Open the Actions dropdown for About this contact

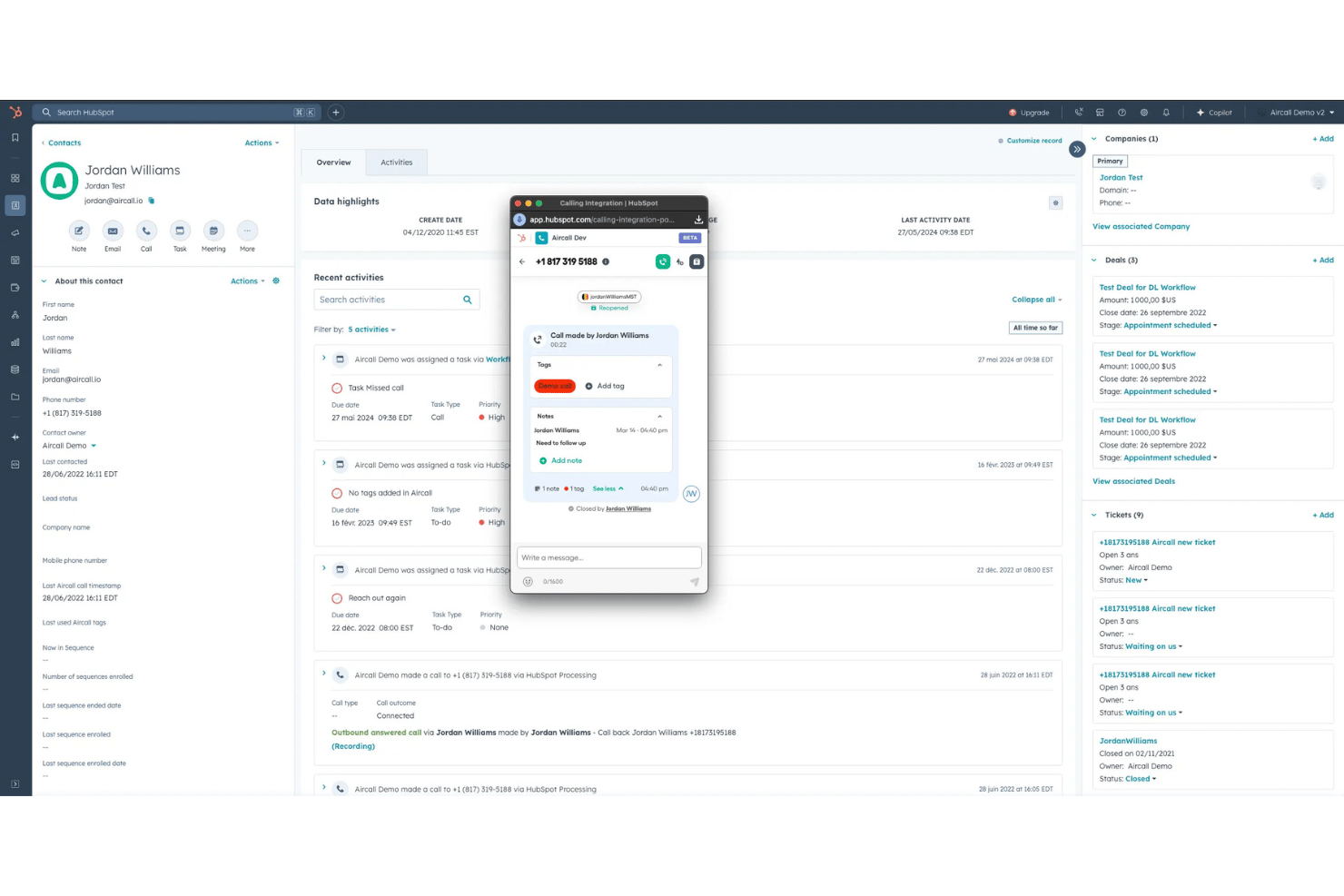point(248,281)
